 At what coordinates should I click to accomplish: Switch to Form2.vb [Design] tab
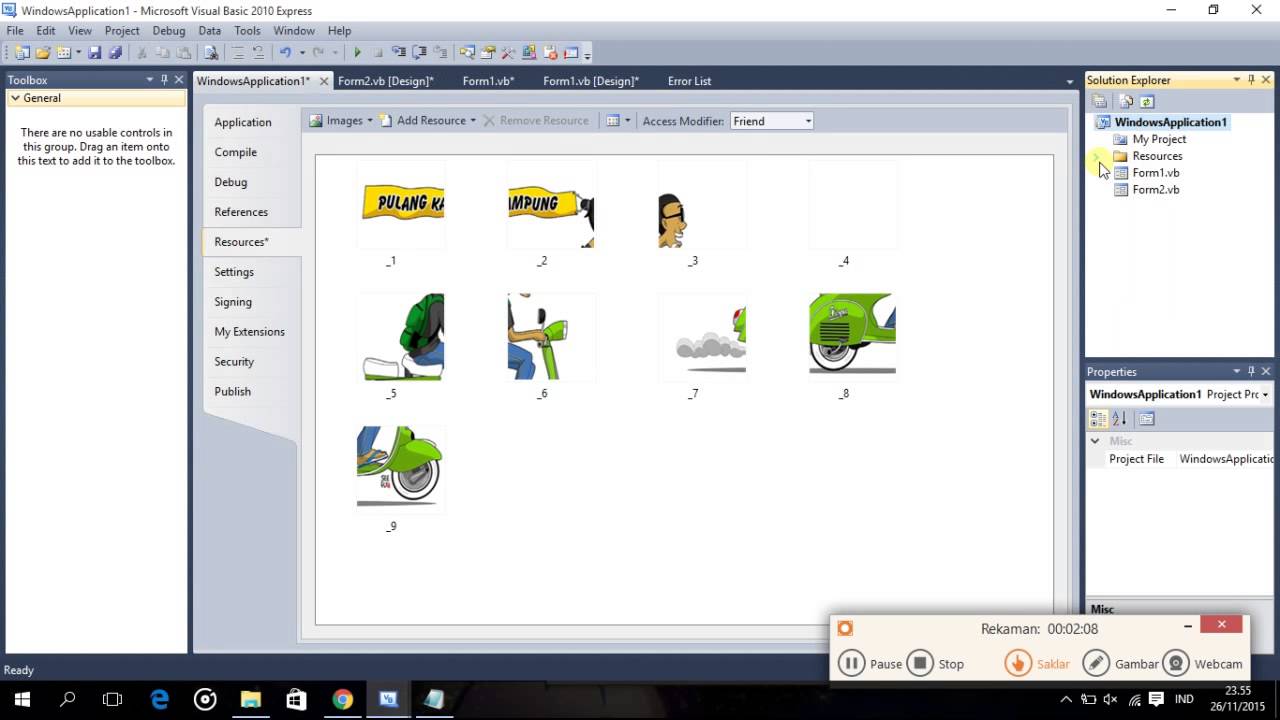pos(386,81)
